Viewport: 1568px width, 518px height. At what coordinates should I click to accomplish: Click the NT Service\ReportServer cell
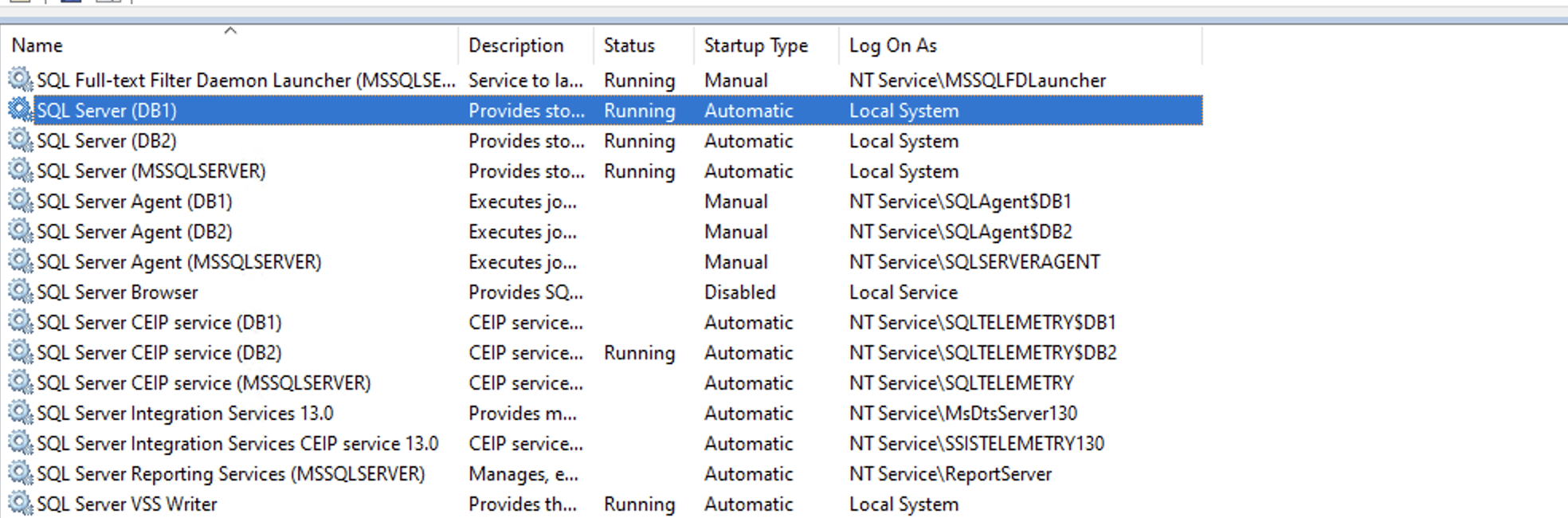tap(951, 474)
